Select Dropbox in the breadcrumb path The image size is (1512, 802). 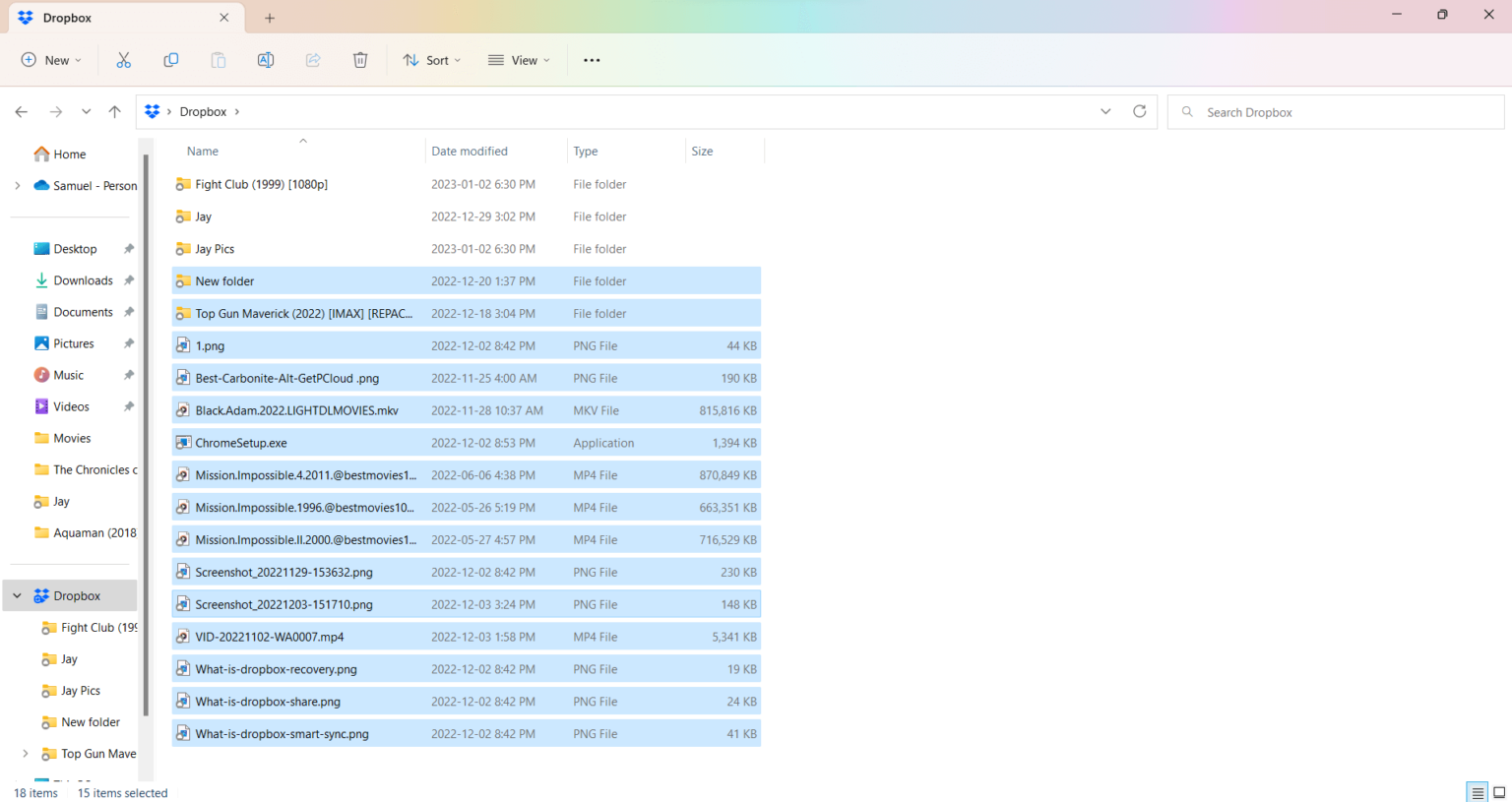pyautogui.click(x=203, y=111)
